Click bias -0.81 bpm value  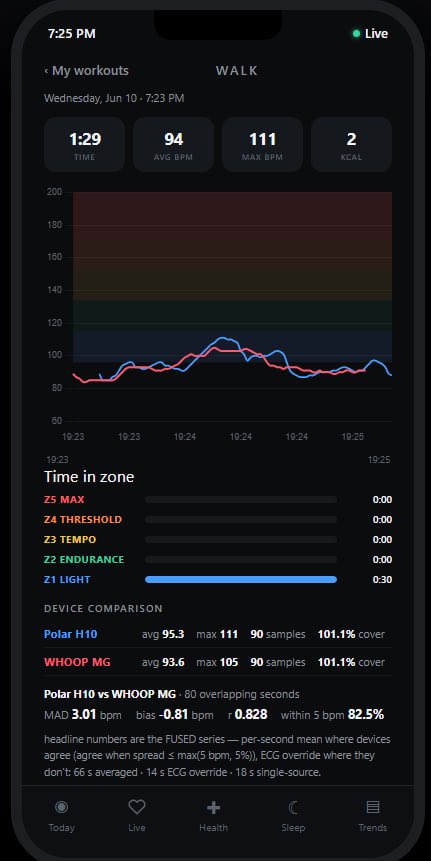pyautogui.click(x=175, y=714)
